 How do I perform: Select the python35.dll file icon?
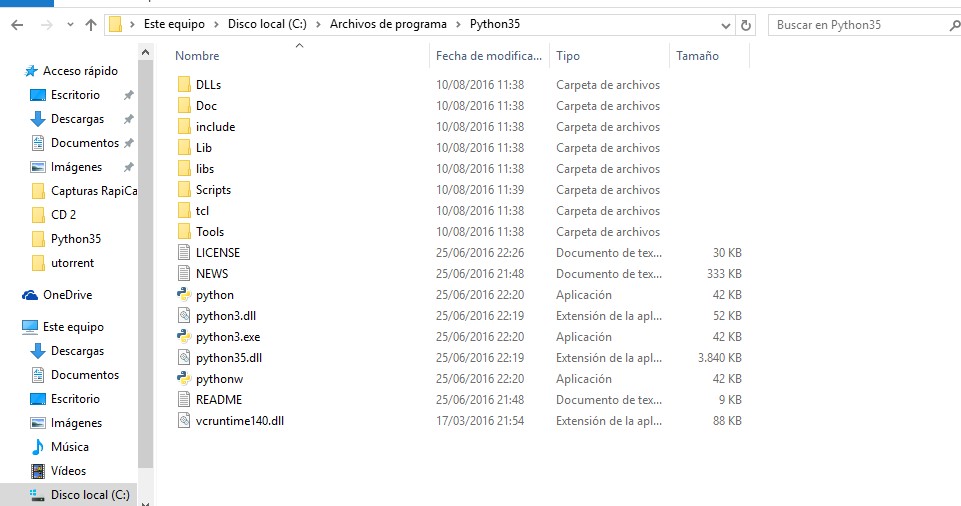coord(184,358)
